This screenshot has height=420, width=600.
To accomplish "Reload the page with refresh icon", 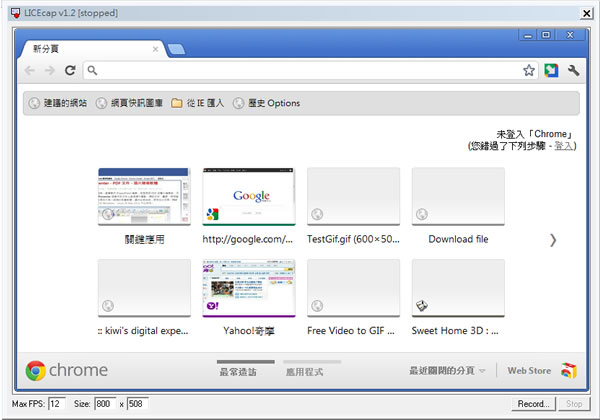I will 70,71.
